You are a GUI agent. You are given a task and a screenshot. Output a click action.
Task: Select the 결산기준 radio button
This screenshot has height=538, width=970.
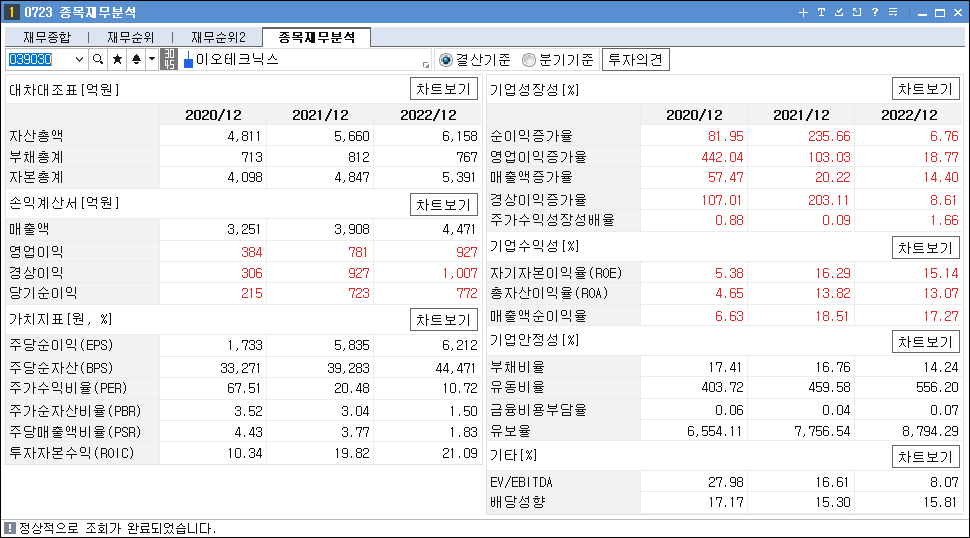445,60
